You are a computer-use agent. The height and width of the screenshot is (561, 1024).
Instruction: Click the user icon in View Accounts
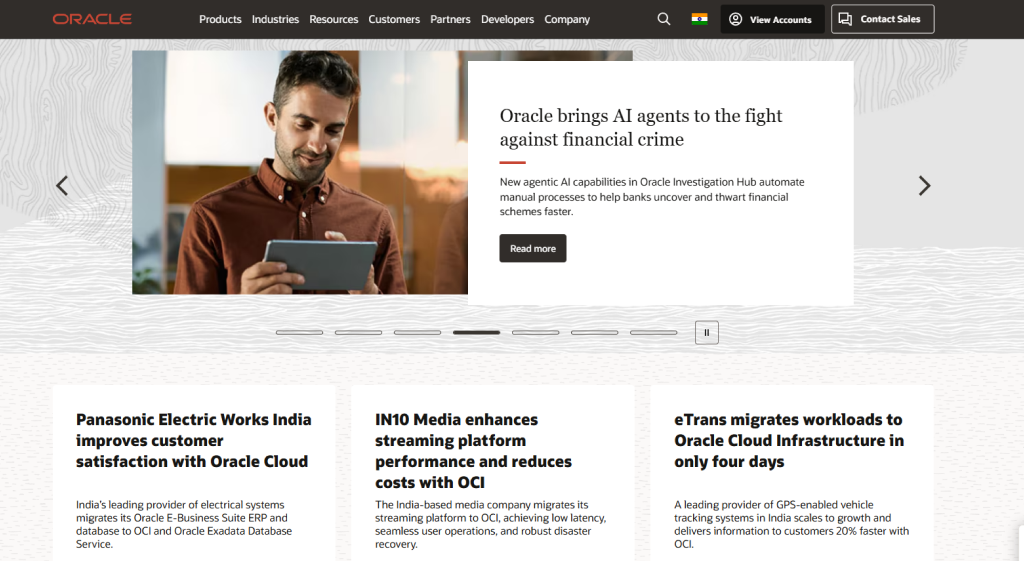[x=735, y=19]
